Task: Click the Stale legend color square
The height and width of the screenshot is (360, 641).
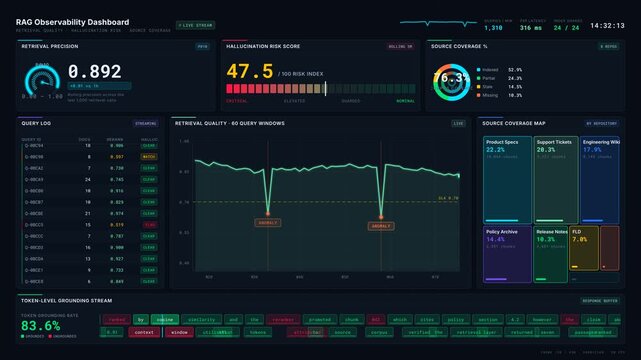Action: pos(478,87)
